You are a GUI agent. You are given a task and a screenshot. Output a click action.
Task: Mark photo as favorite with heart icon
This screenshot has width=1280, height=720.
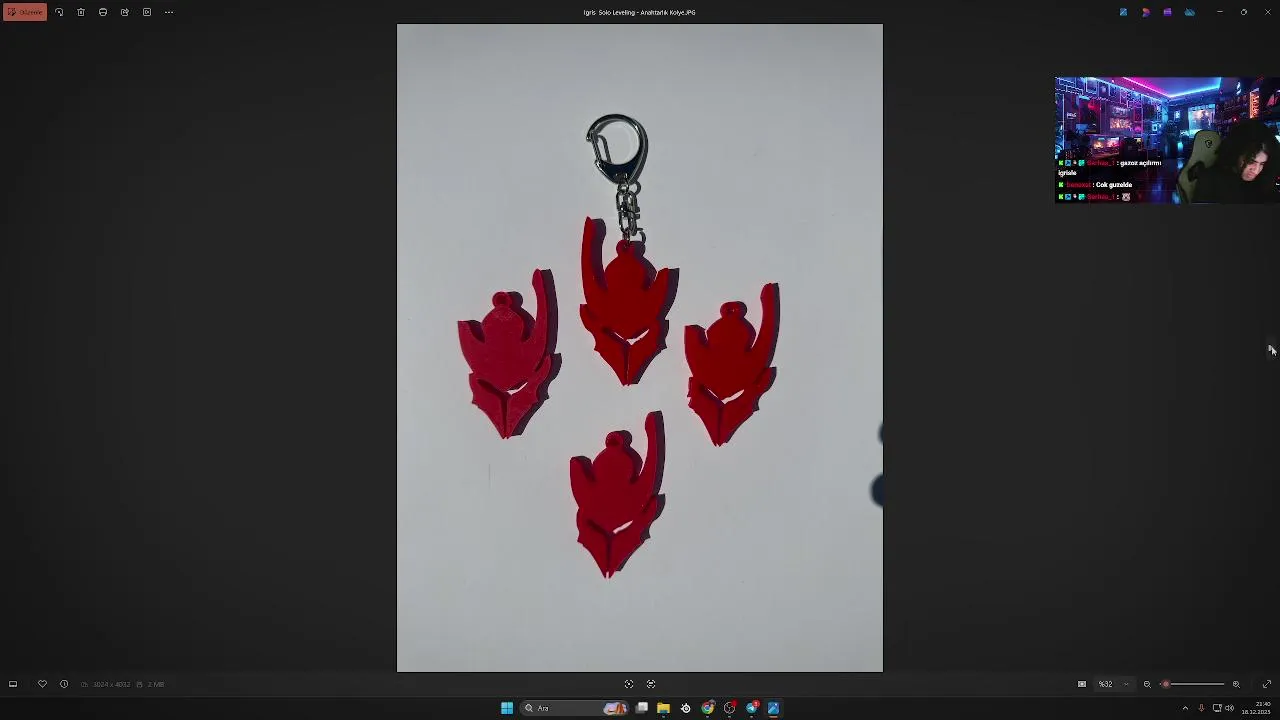click(x=42, y=684)
